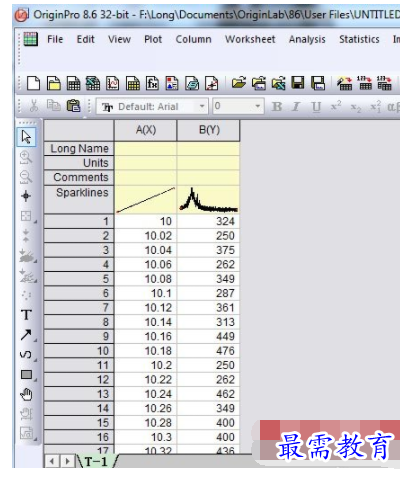Image resolution: width=400 pixels, height=478 pixels.
Task: Click the Import Multiple ASCII icon
Action: [384, 83]
